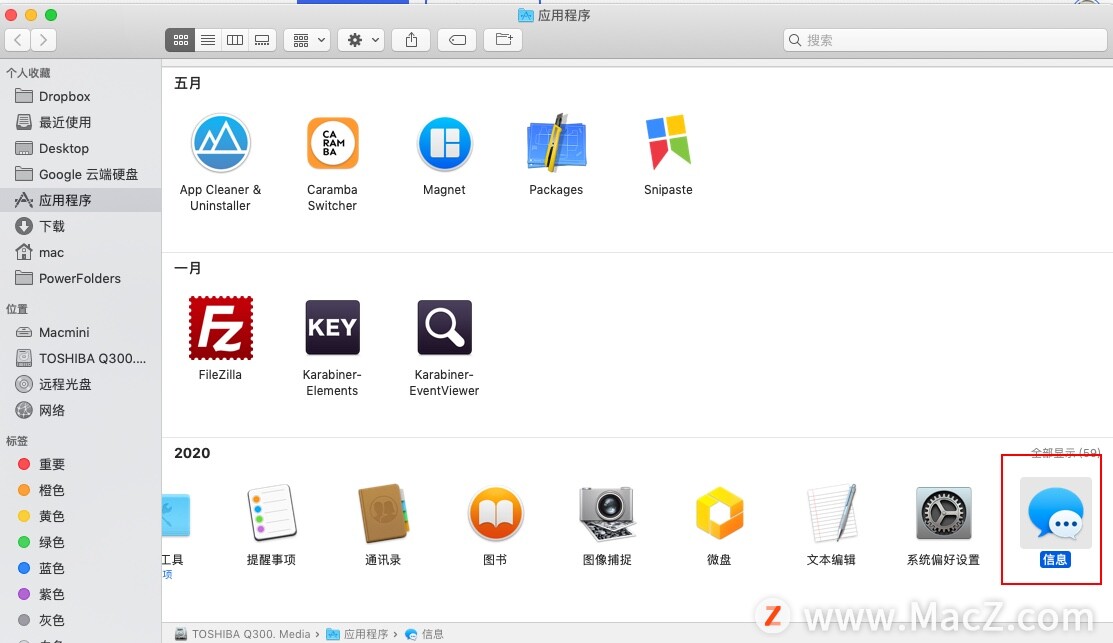Open Google 云端硬盘 in sidebar
Viewport: 1113px width, 643px height.
[x=81, y=175]
